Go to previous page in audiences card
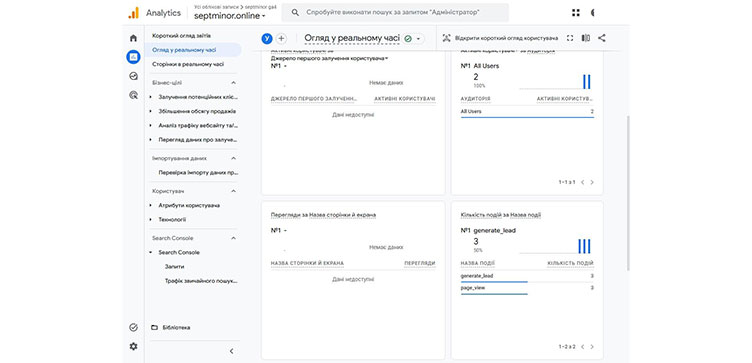 pos(582,182)
